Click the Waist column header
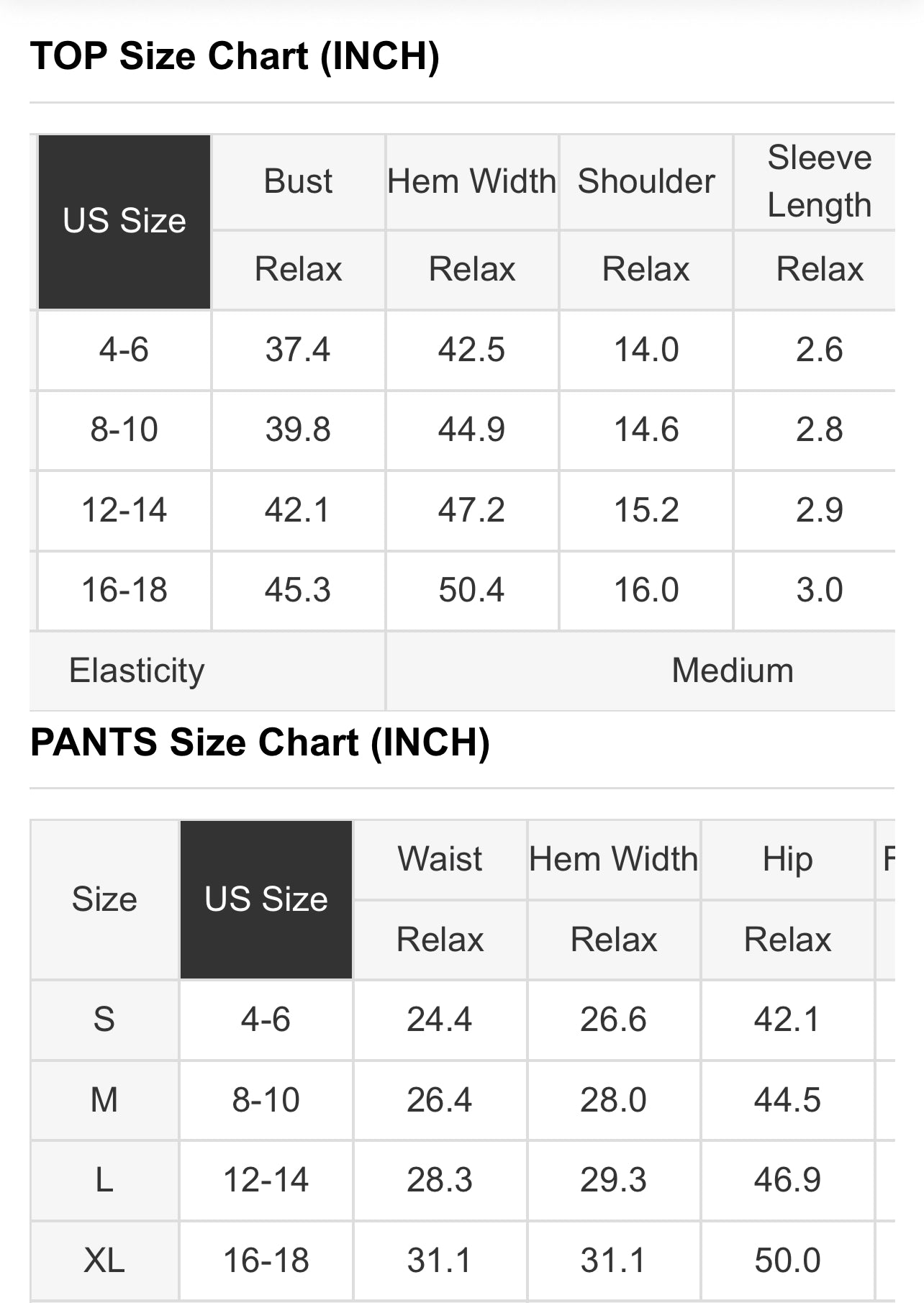 (x=440, y=859)
